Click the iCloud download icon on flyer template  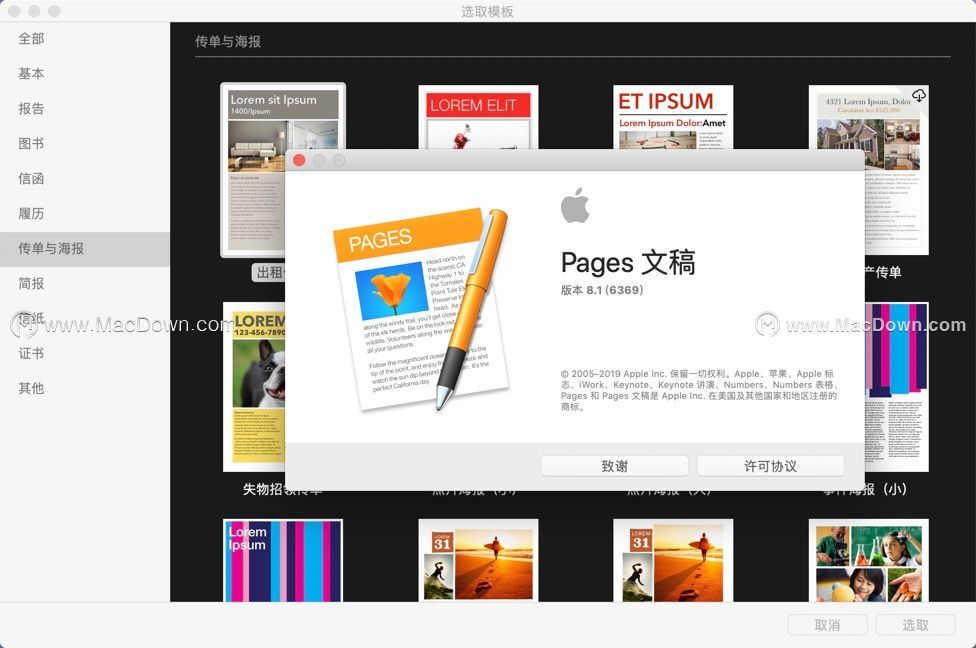point(919,95)
